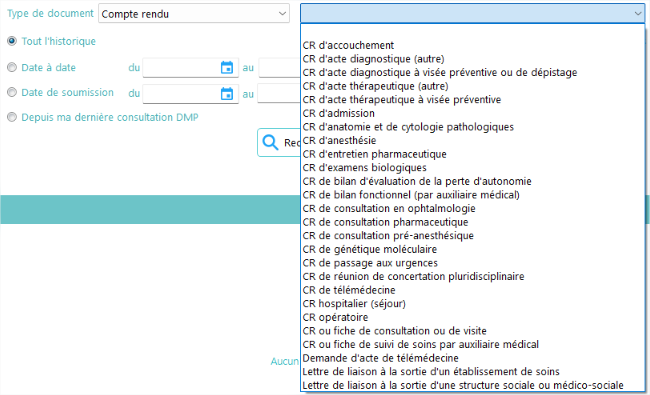Select CR d'entretien pharmaceutique
This screenshot has height=395, width=650.
point(473,154)
